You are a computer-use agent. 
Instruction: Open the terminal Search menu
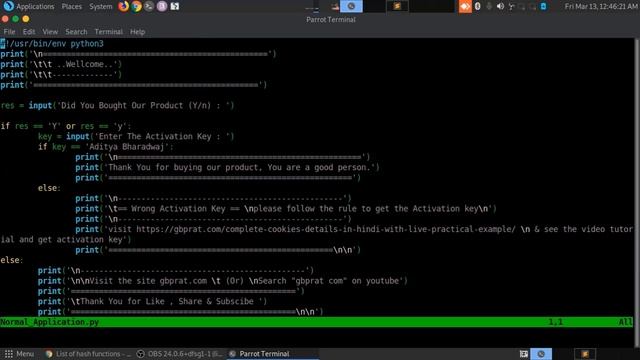point(76,31)
